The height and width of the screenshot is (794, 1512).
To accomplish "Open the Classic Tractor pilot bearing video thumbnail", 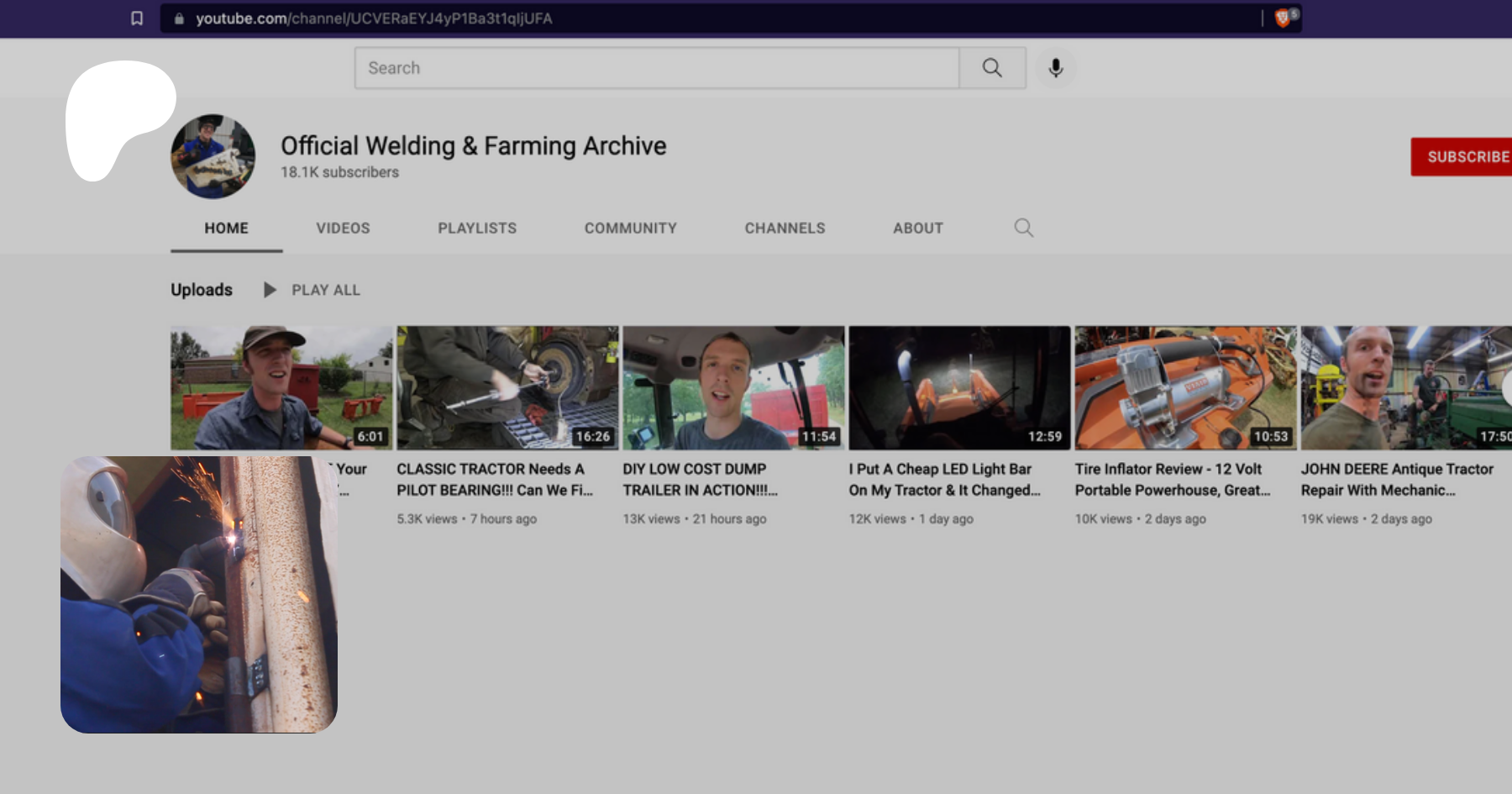I will pyautogui.click(x=507, y=387).
